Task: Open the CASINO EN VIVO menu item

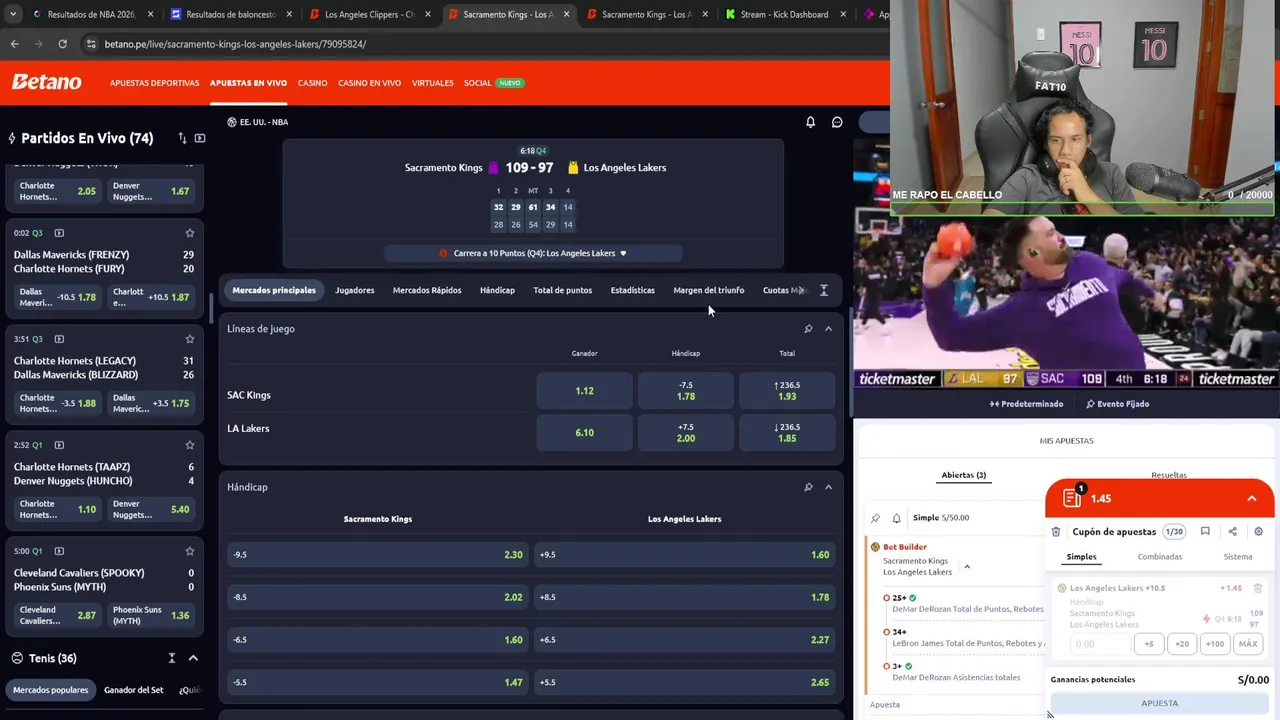Action: click(369, 83)
